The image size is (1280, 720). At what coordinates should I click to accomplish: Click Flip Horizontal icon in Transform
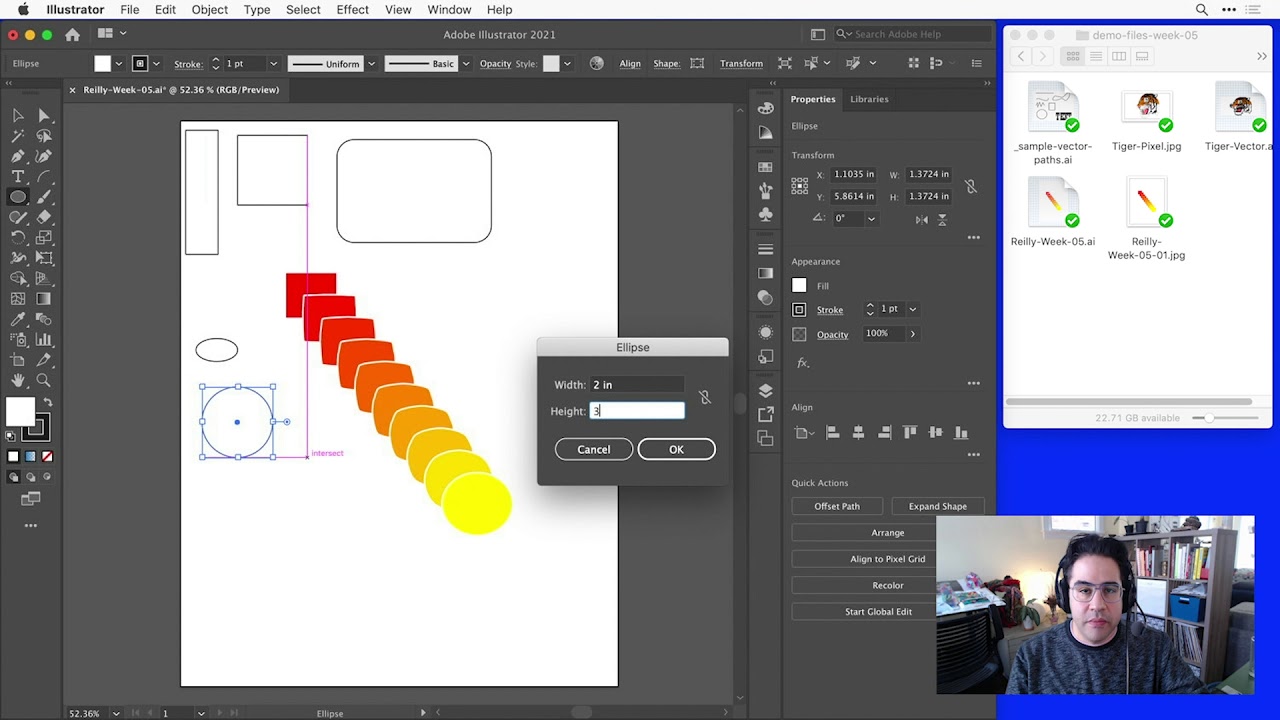921,219
